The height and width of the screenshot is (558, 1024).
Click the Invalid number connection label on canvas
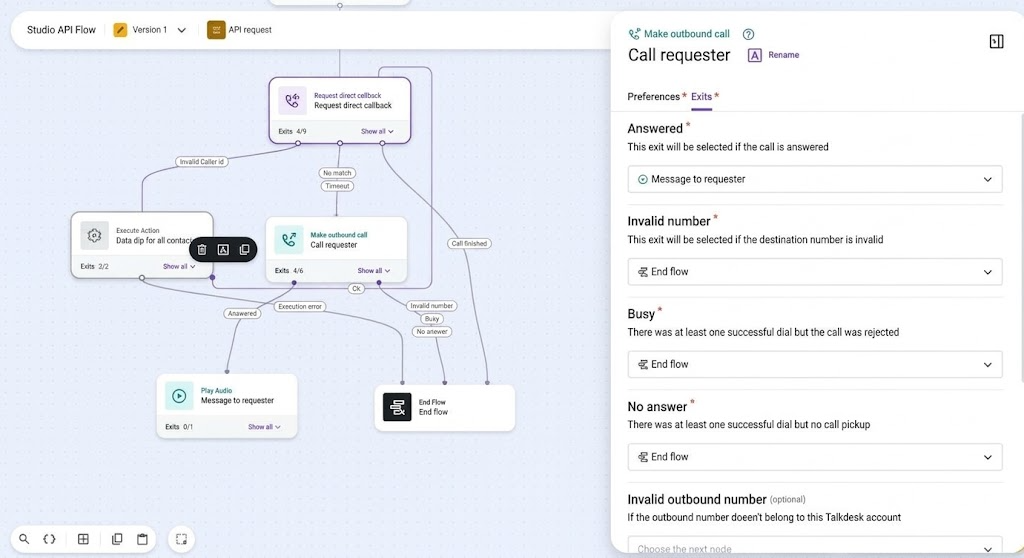tap(431, 306)
